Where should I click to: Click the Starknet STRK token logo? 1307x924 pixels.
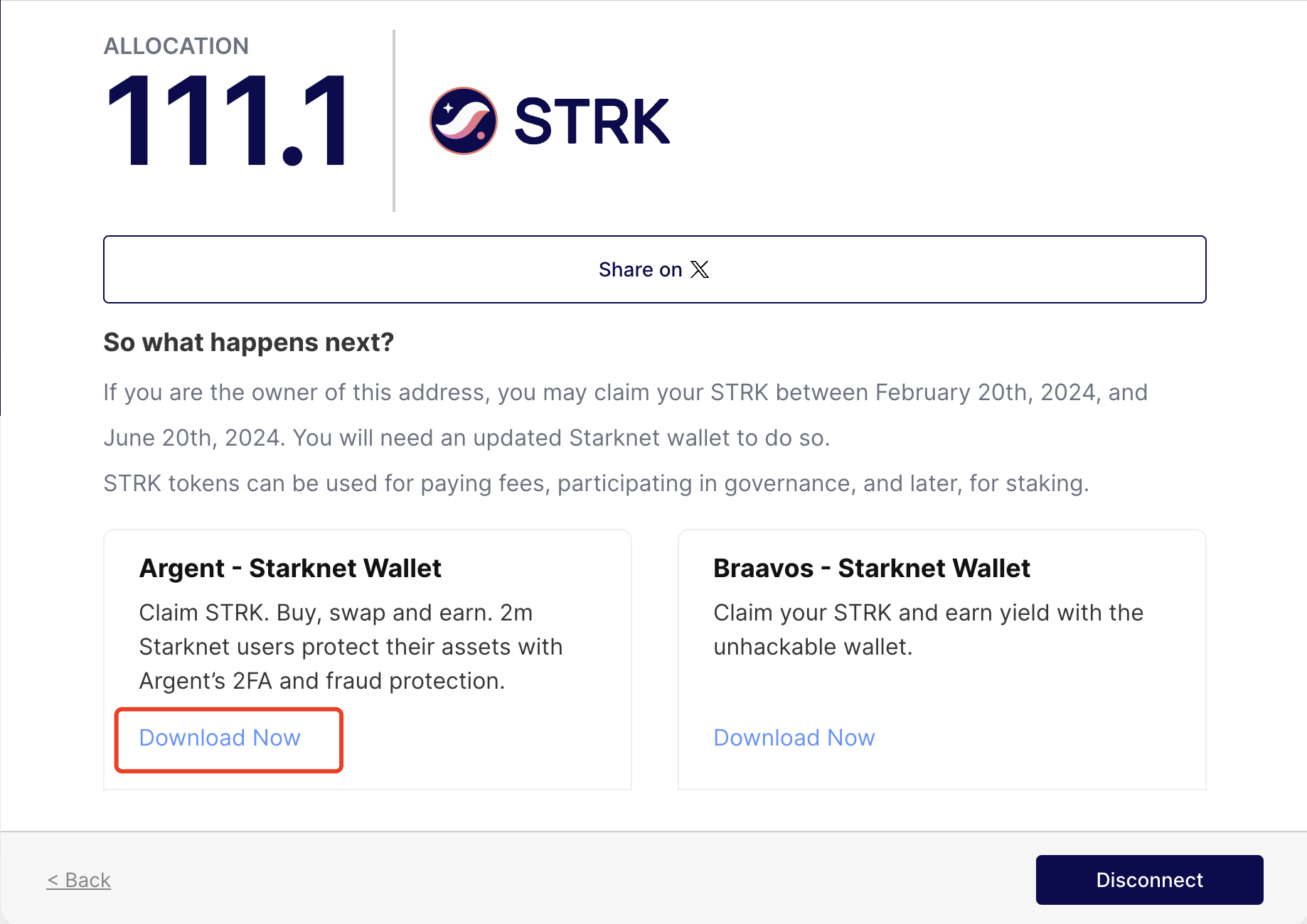click(x=463, y=121)
